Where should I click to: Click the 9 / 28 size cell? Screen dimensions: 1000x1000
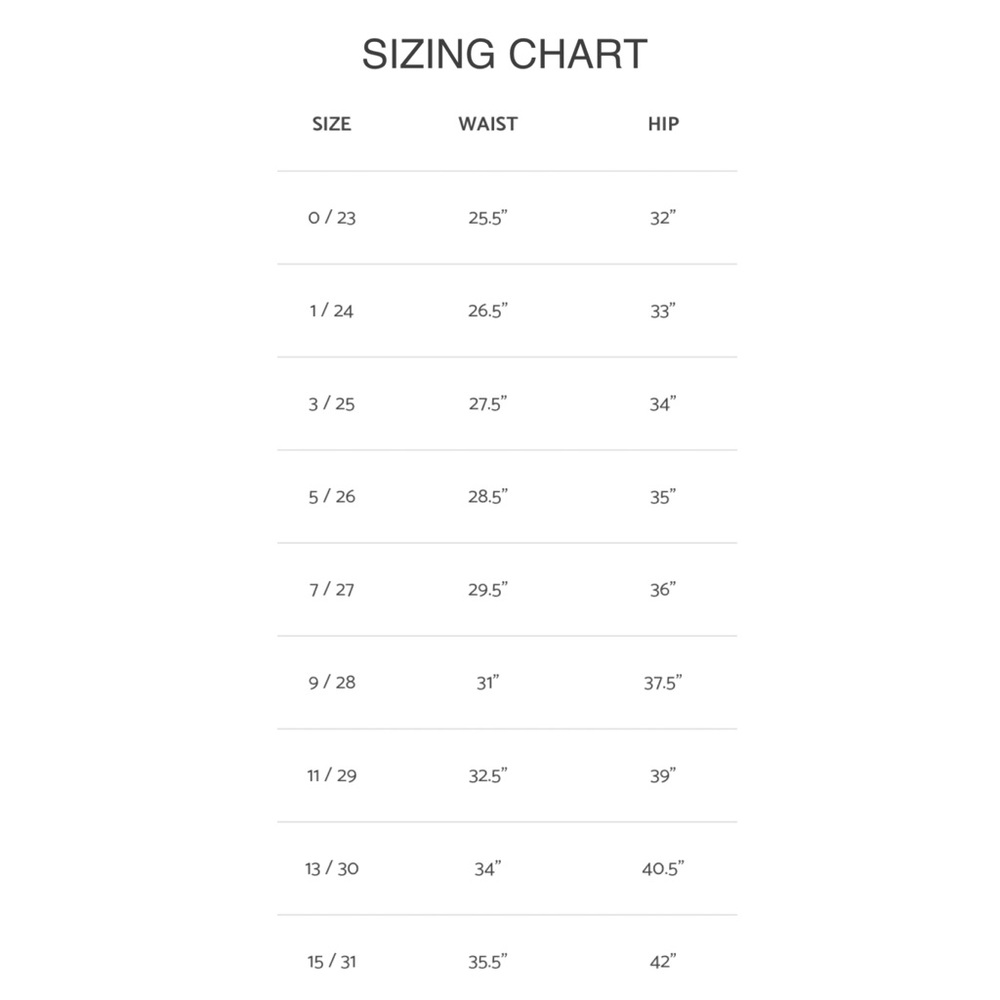pyautogui.click(x=332, y=682)
